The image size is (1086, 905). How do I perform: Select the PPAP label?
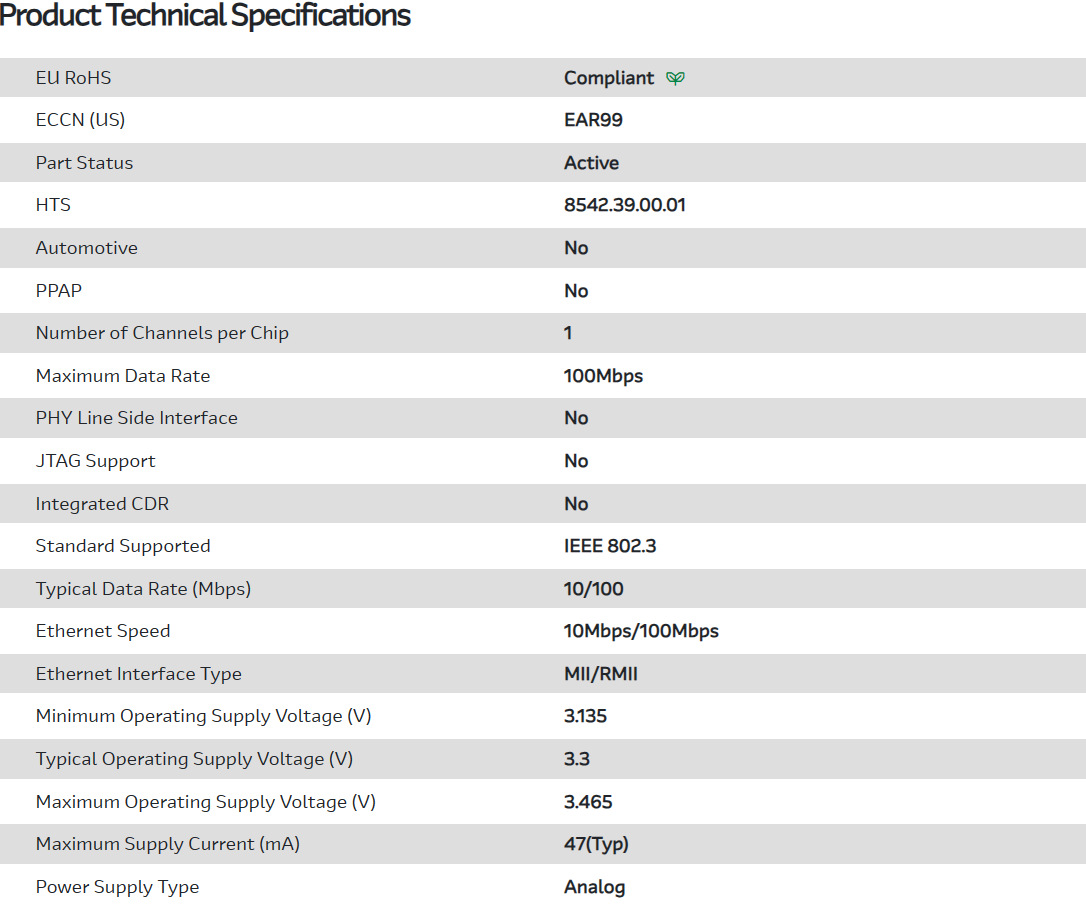tap(59, 291)
